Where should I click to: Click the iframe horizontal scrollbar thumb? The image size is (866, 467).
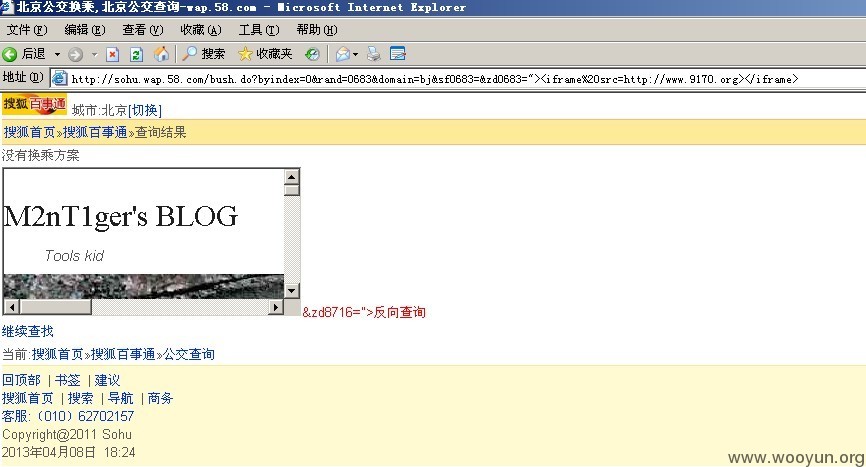pos(55,307)
